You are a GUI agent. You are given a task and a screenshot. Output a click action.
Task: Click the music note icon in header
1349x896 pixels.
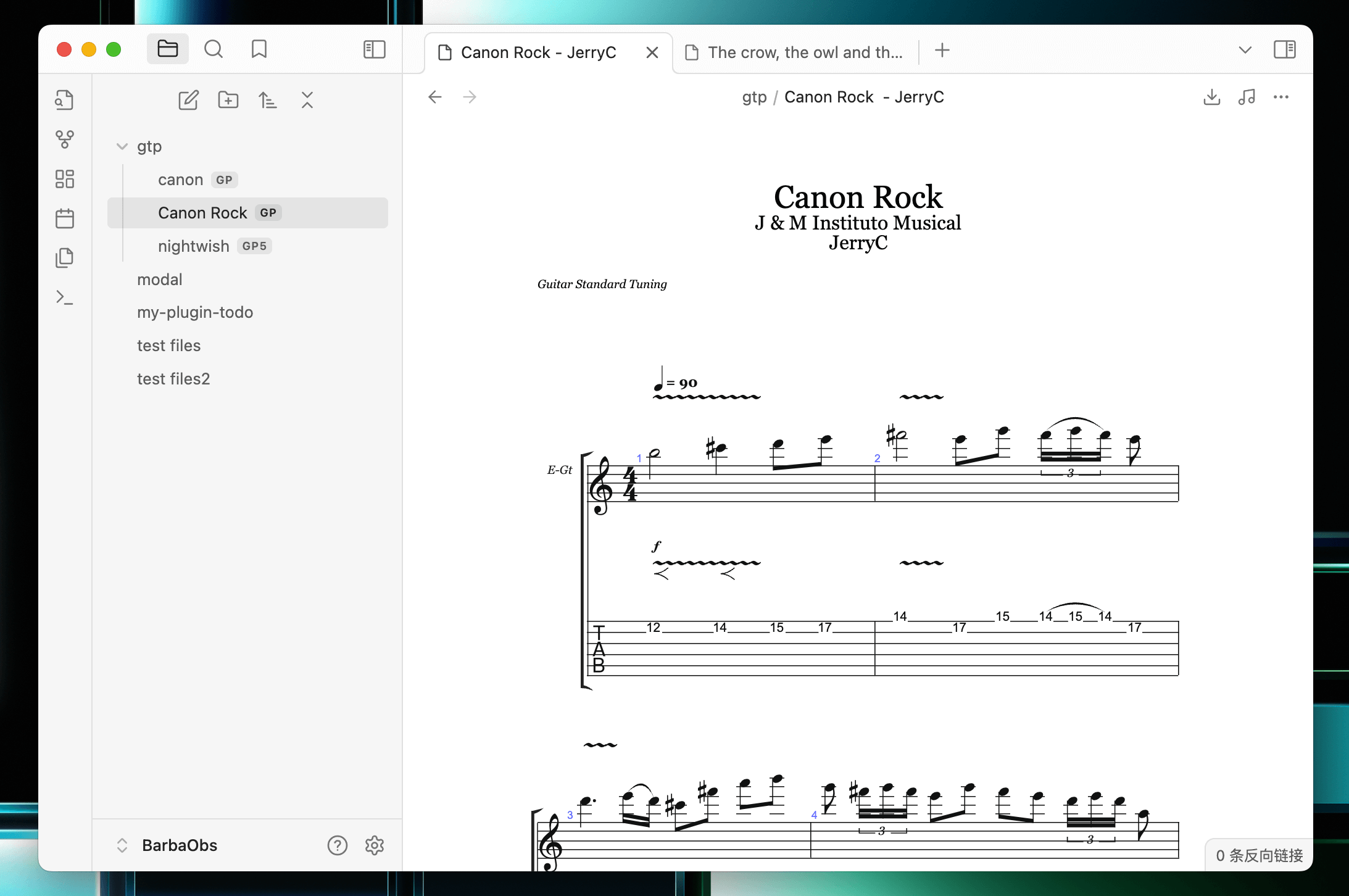click(1247, 97)
